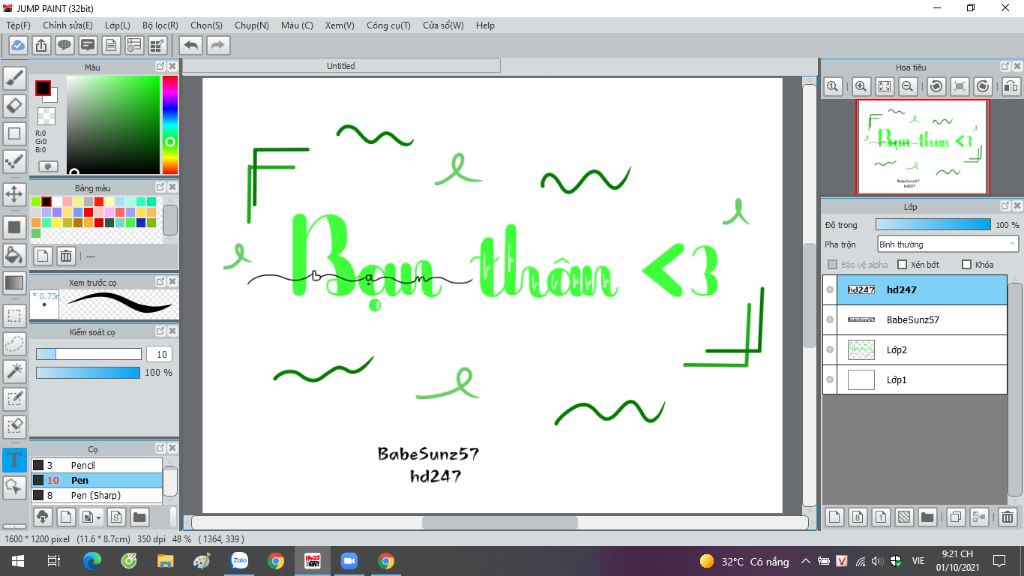Zoom in using Navigator magnifier plus
This screenshot has height=576, width=1024.
861,86
